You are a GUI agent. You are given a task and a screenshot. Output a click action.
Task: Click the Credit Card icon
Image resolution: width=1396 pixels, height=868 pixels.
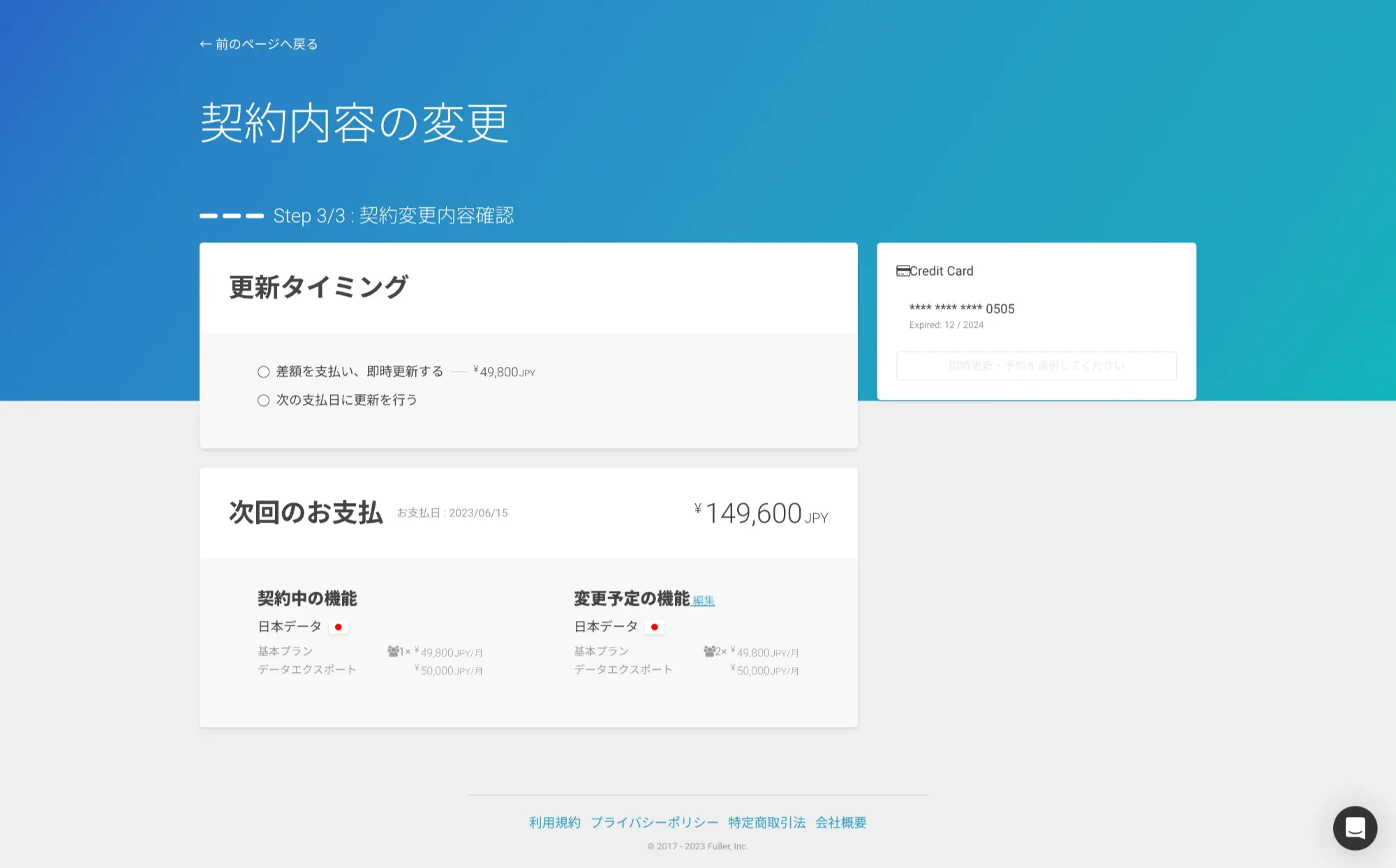903,271
